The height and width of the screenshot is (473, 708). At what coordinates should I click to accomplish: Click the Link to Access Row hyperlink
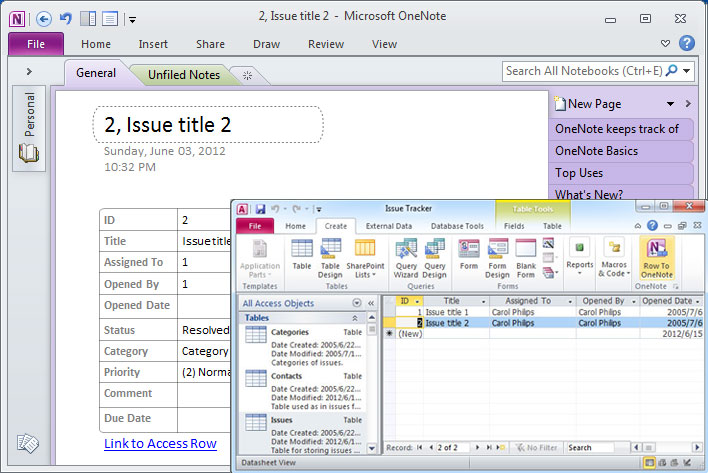(160, 443)
